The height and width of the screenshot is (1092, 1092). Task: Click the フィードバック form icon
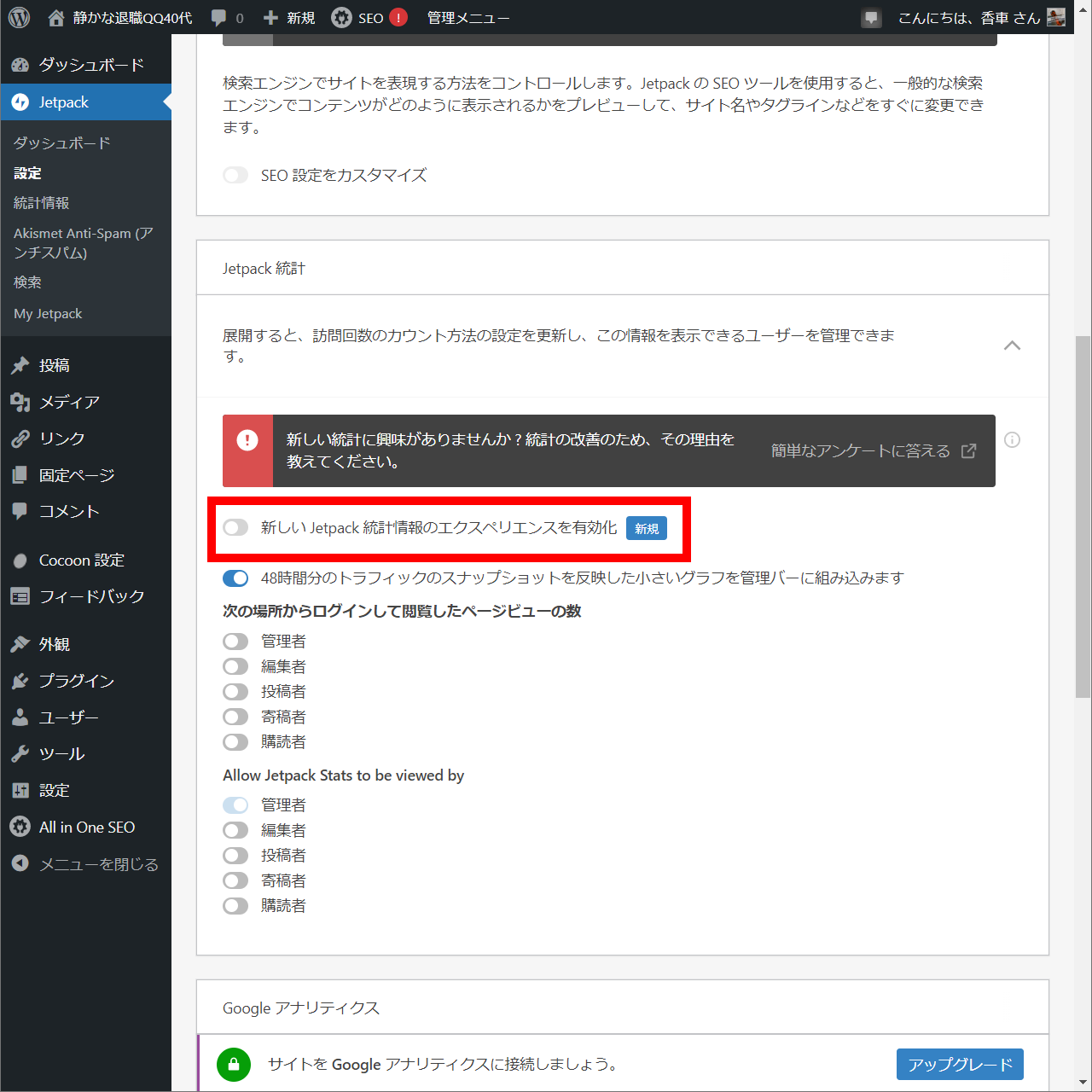[x=20, y=596]
